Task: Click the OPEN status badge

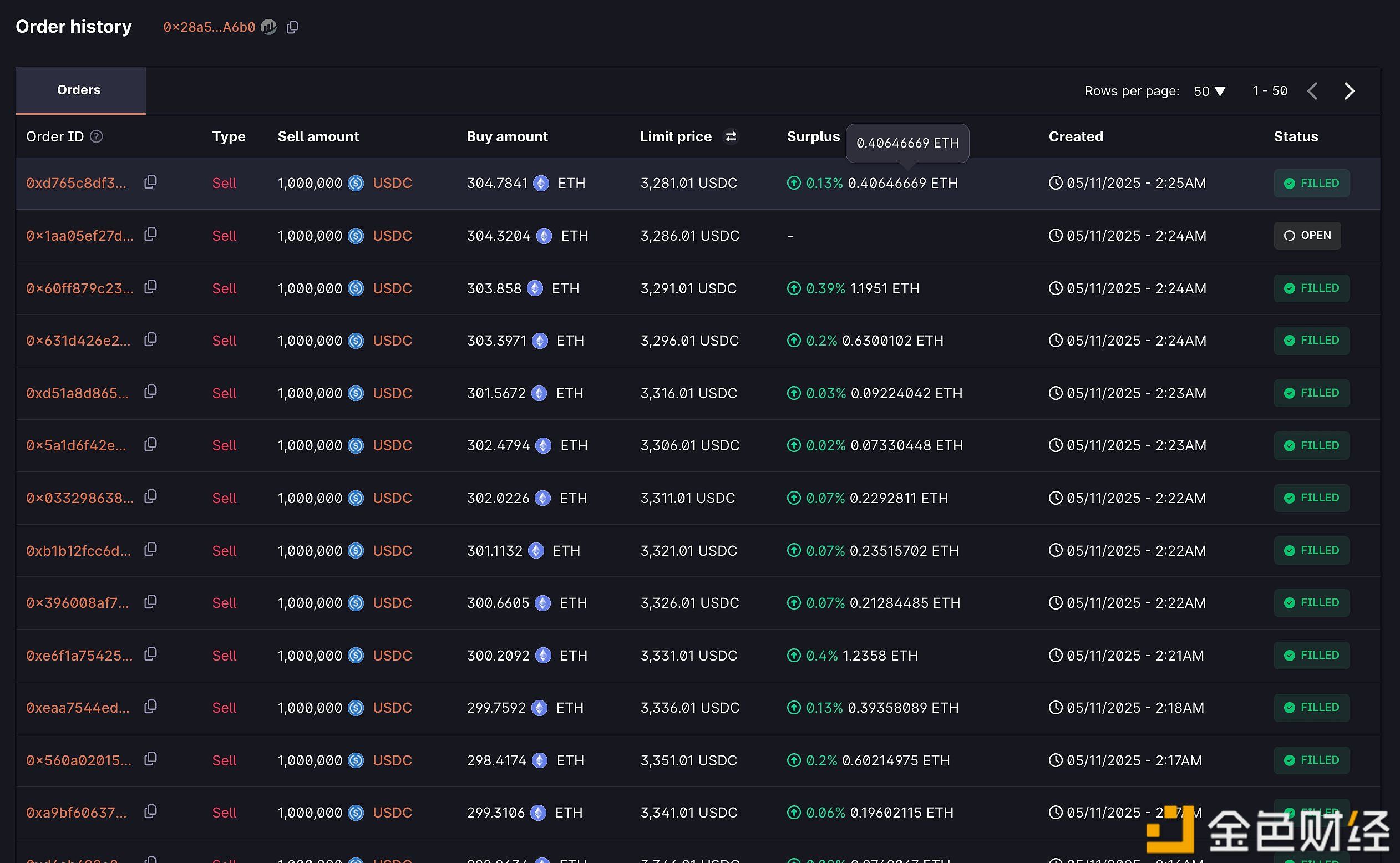Action: click(x=1307, y=235)
